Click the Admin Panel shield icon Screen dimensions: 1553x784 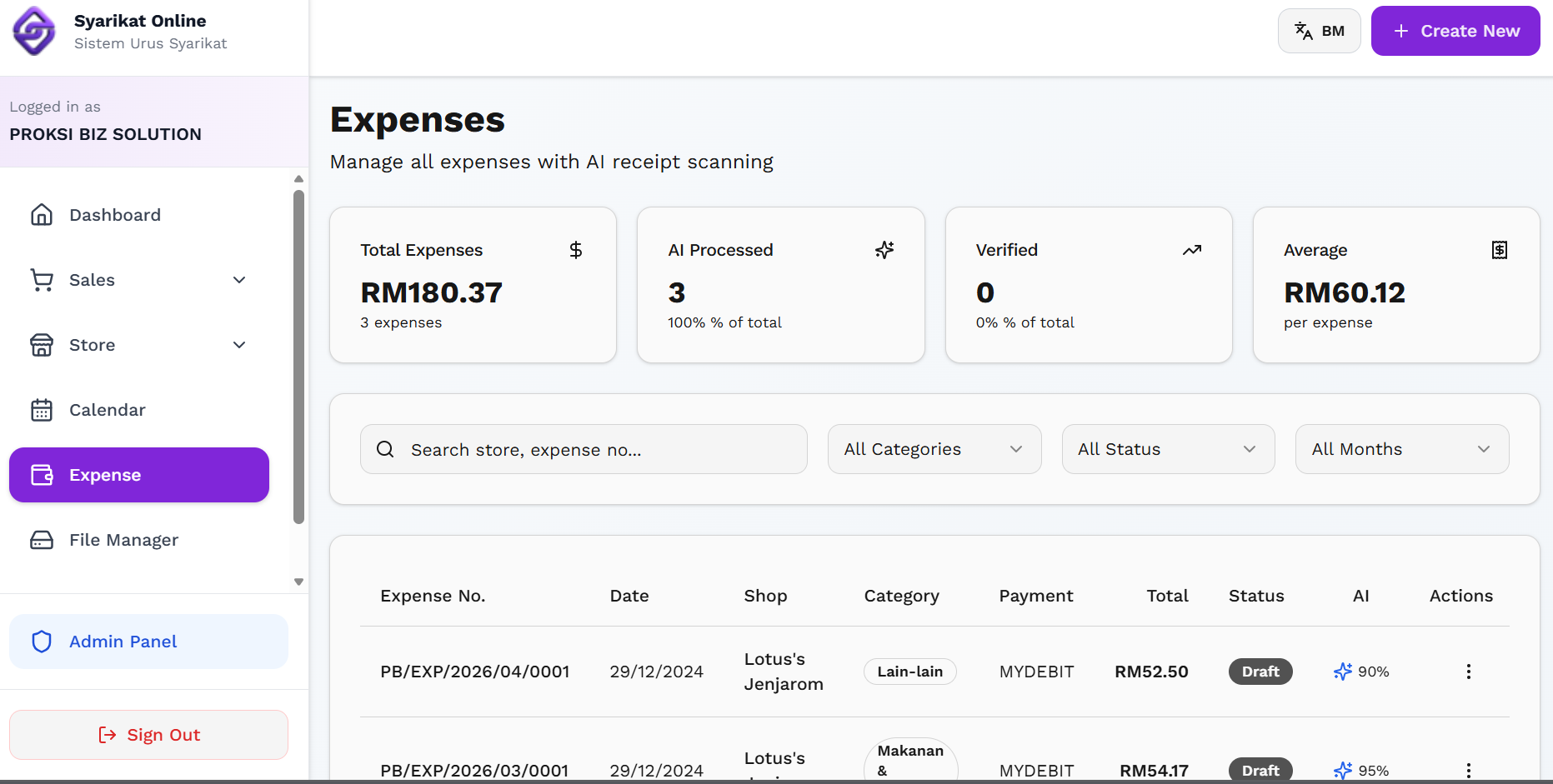[42, 642]
